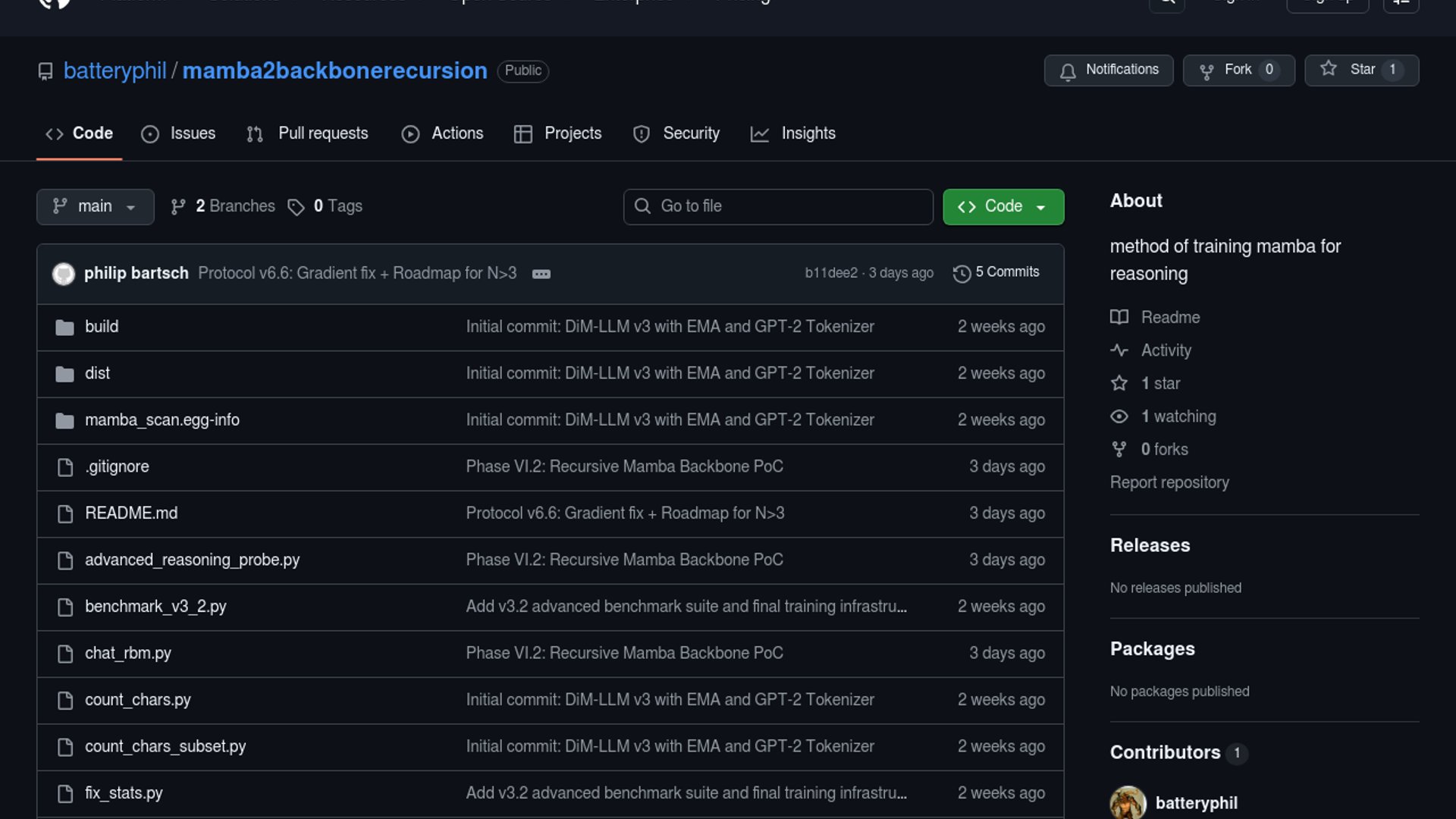Expand the green Code dropdown button

1003,207
